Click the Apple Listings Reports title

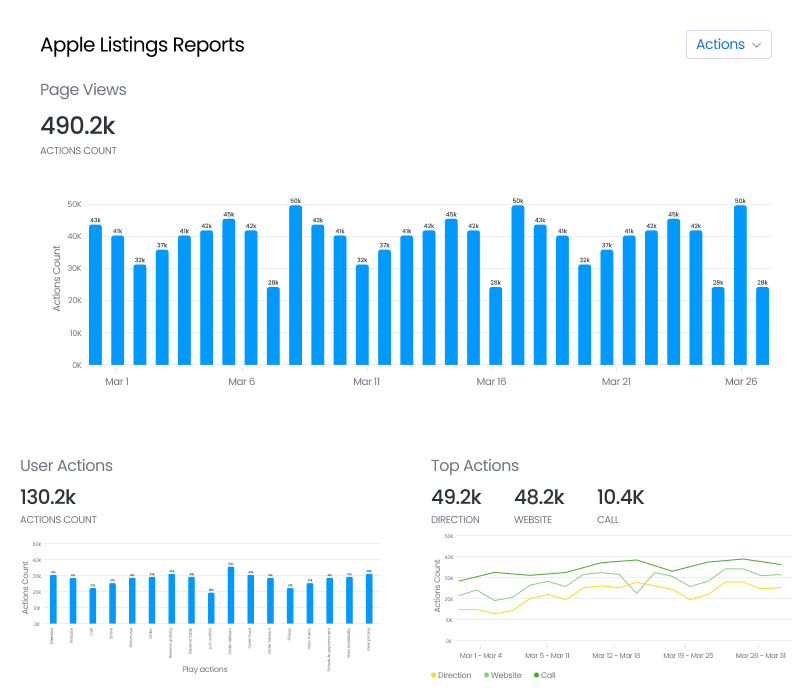[142, 45]
